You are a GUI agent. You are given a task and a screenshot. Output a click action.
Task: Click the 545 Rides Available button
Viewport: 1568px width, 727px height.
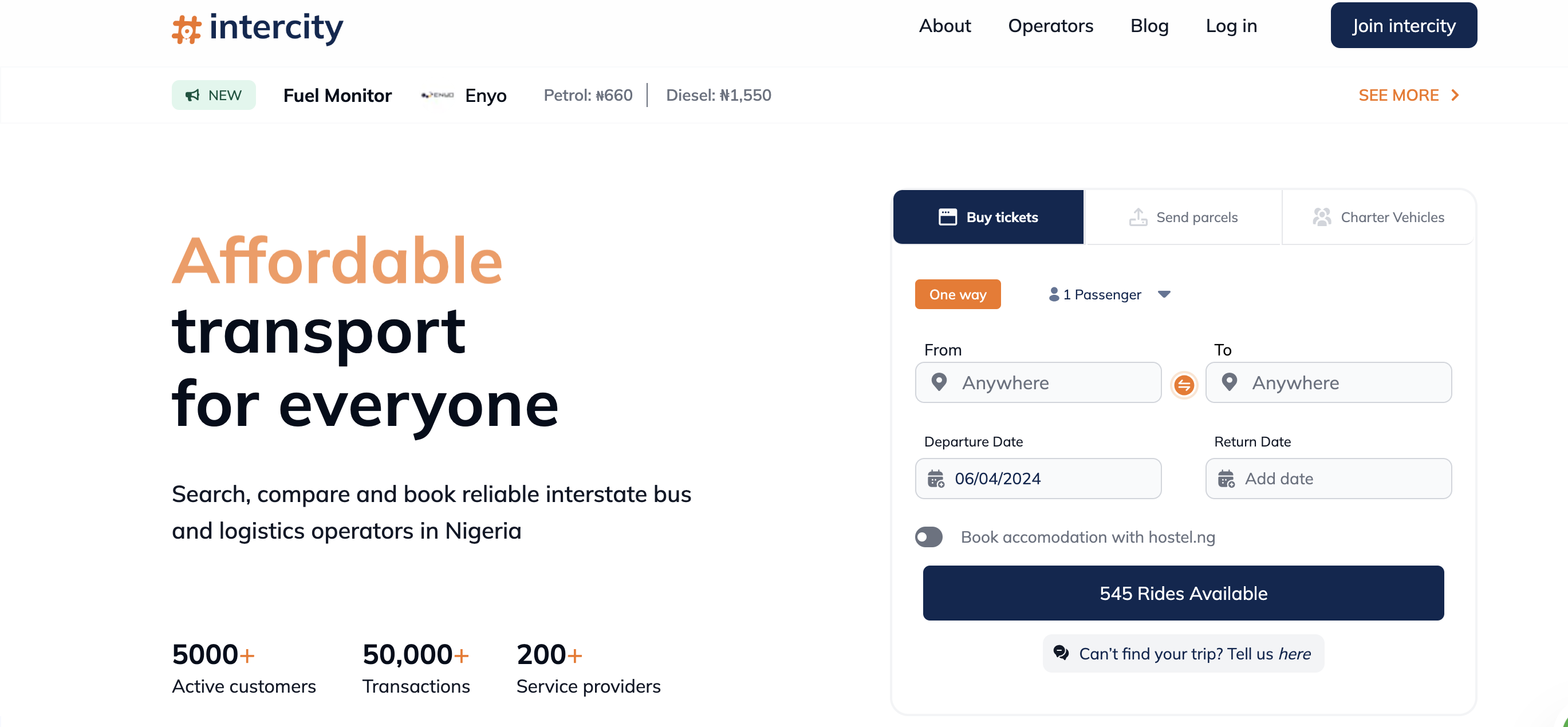tap(1183, 593)
